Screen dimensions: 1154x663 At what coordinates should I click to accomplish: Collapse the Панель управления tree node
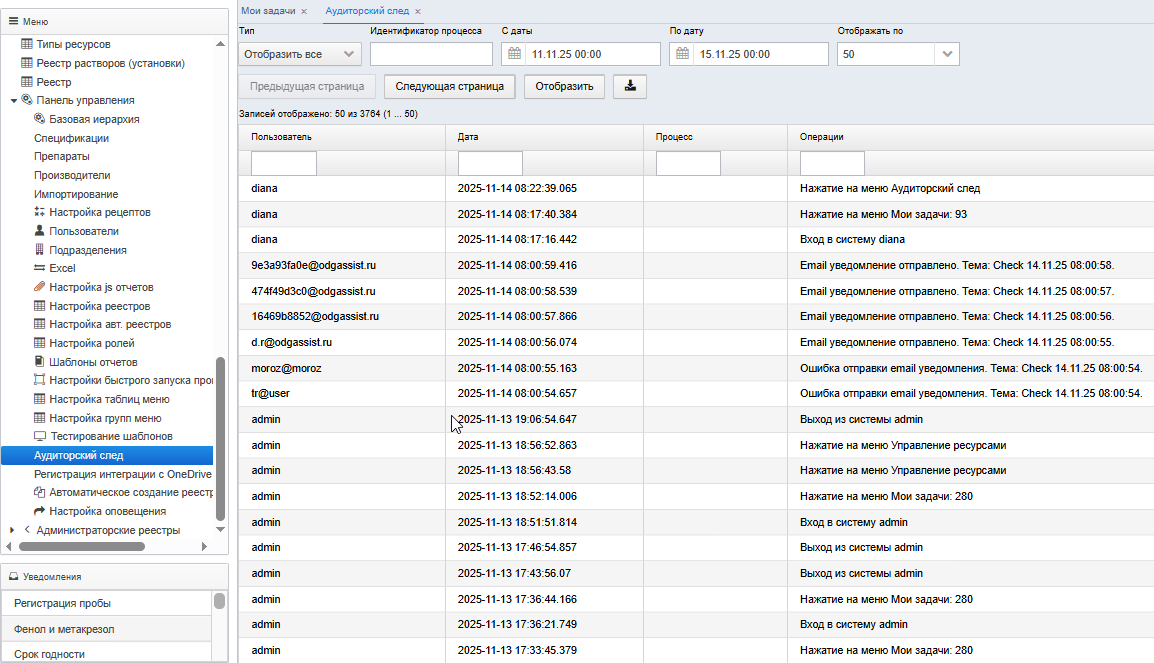click(13, 100)
